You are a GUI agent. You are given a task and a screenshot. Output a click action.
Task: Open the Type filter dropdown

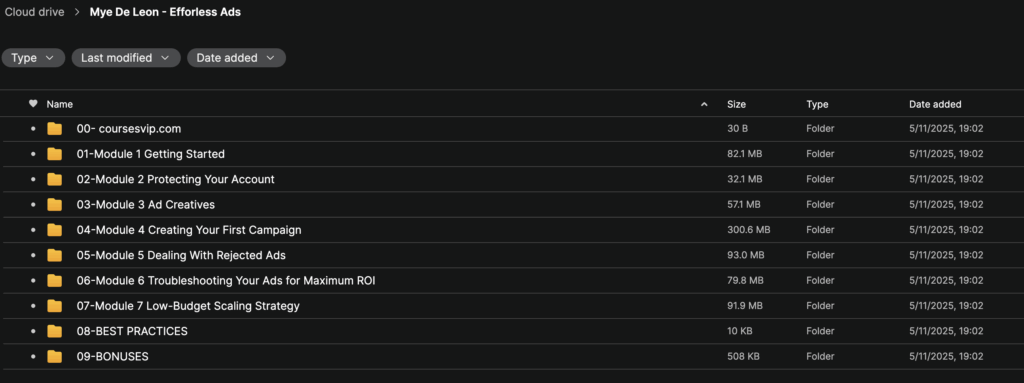click(33, 58)
